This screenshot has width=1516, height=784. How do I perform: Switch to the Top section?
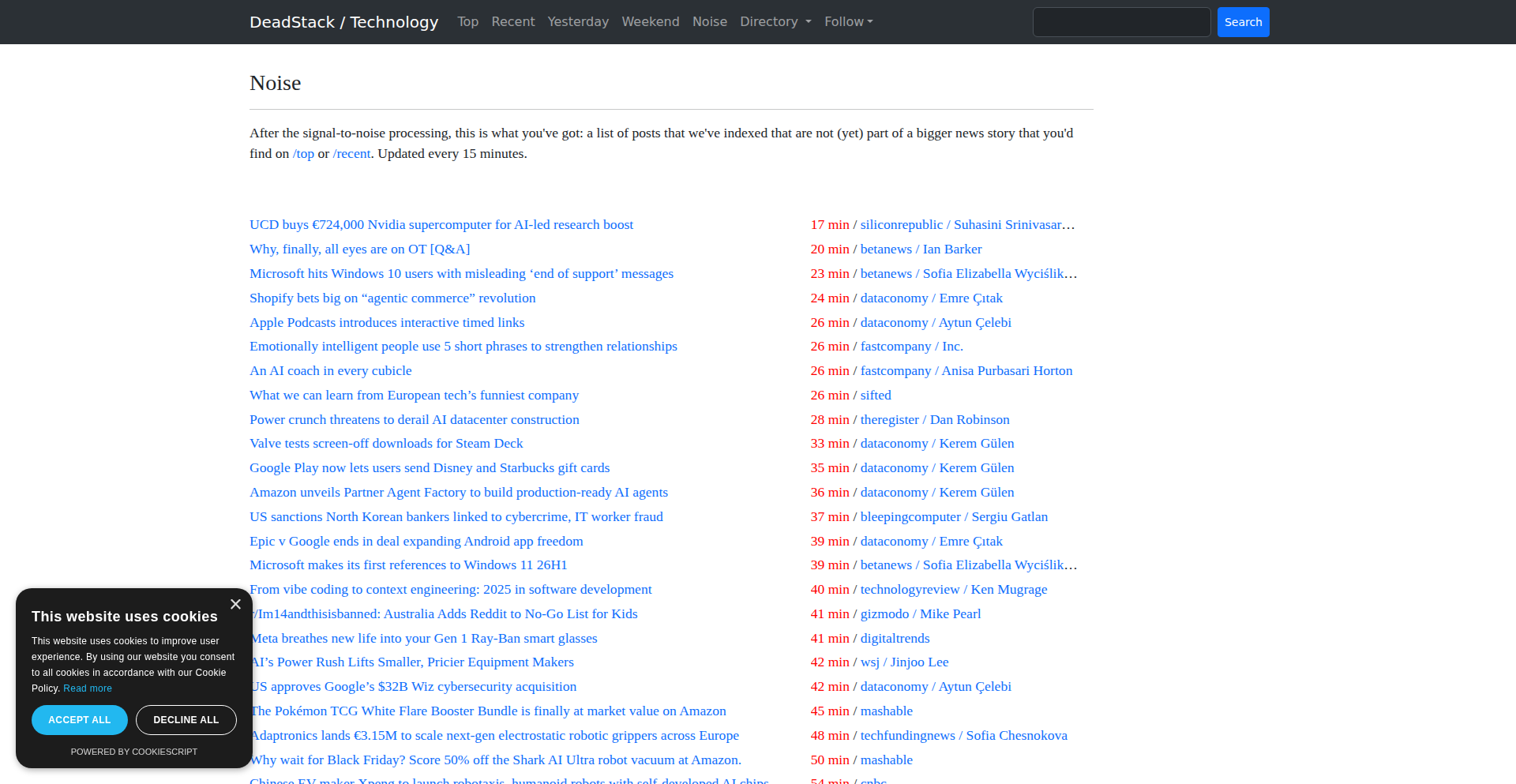467,21
